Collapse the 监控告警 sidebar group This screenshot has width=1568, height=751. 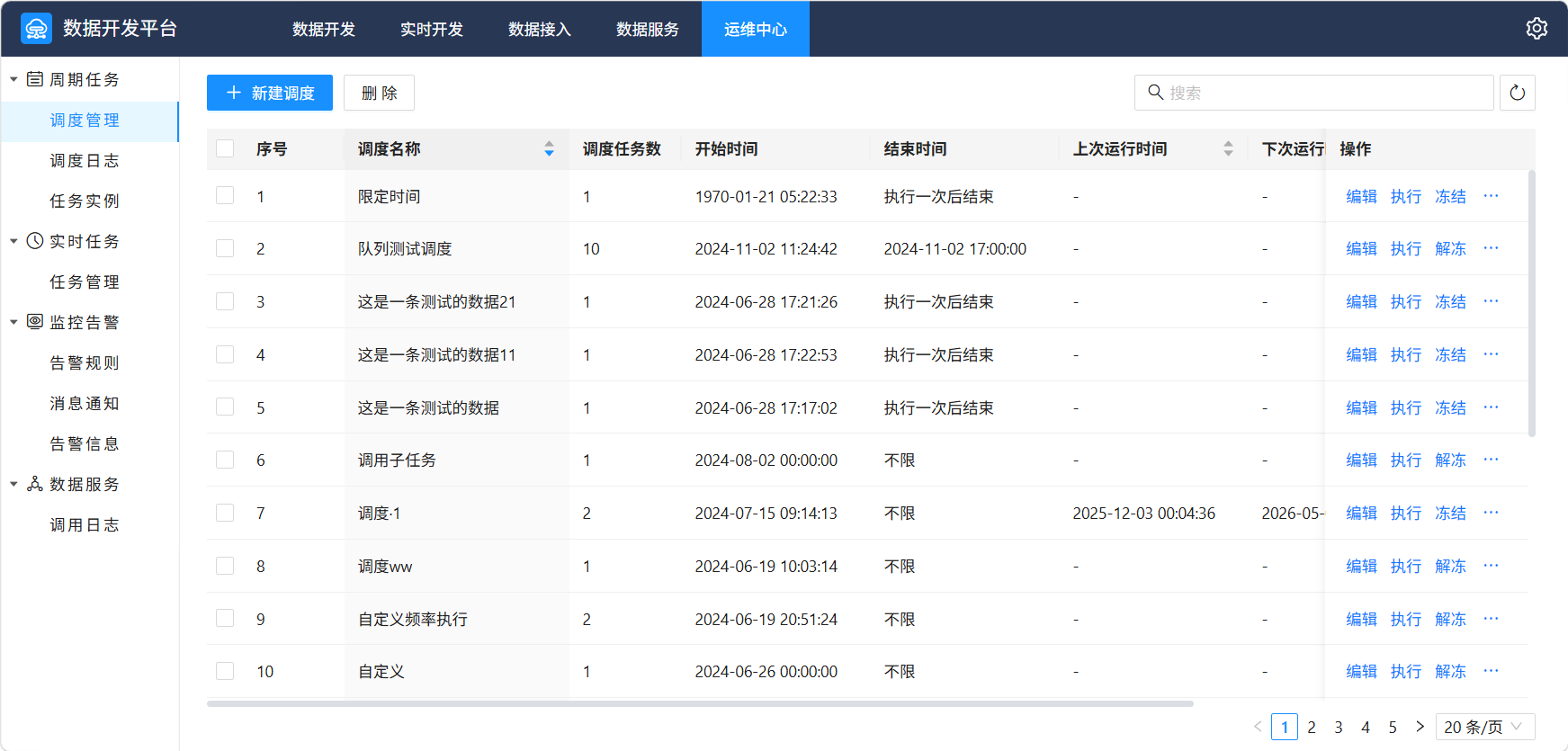tap(13, 322)
